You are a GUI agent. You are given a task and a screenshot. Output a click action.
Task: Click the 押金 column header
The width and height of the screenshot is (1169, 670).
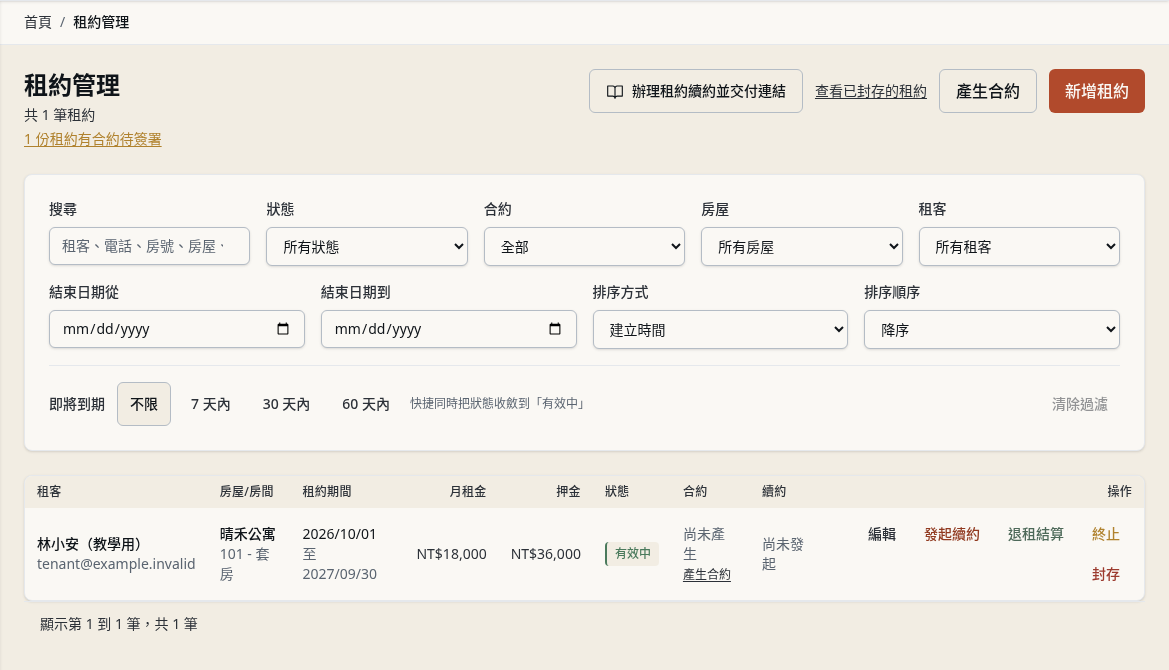tap(568, 492)
